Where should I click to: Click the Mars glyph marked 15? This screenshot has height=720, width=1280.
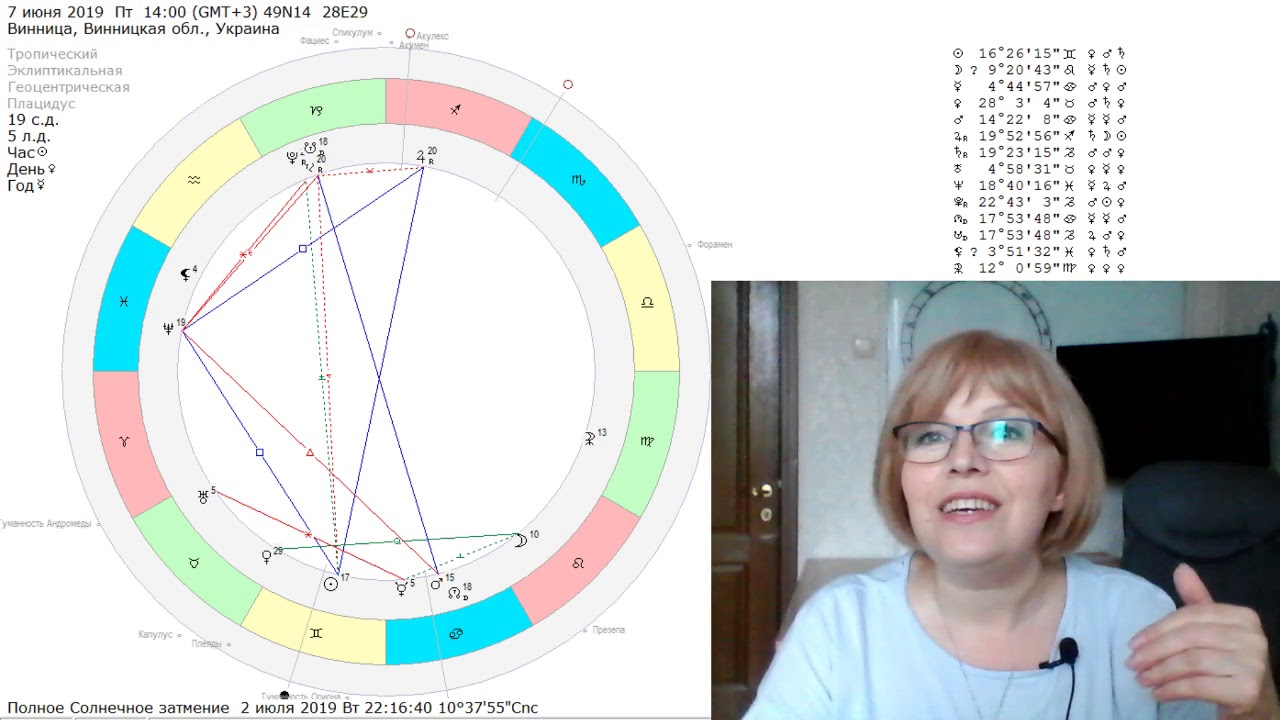[436, 582]
